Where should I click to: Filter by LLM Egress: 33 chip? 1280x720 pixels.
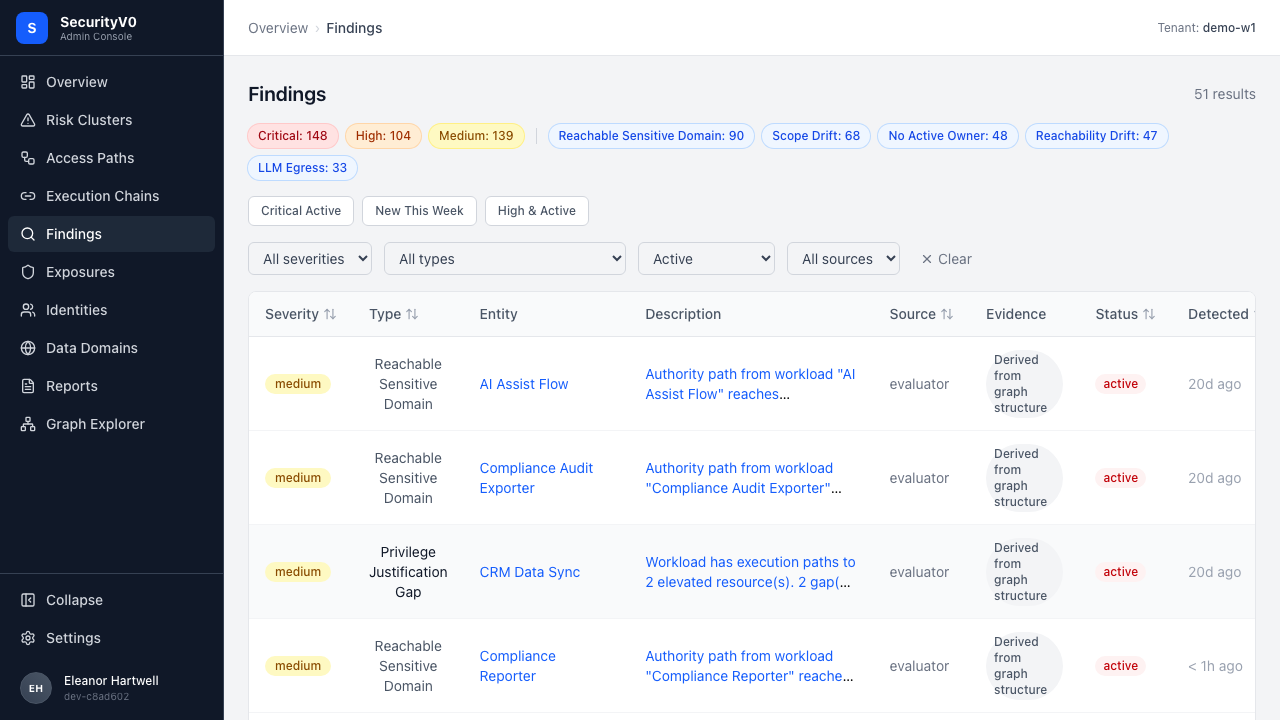tap(302, 168)
